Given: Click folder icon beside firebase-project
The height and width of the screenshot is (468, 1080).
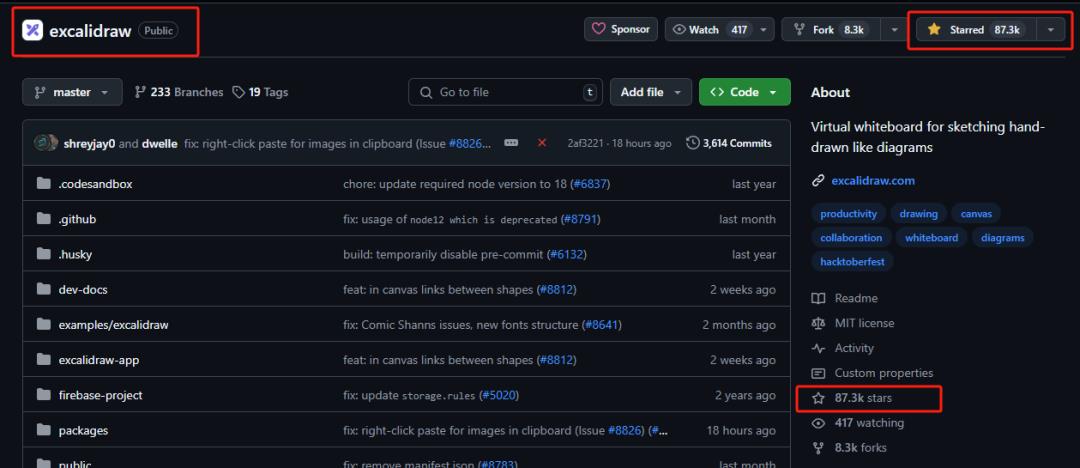Looking at the screenshot, I should click(x=44, y=394).
